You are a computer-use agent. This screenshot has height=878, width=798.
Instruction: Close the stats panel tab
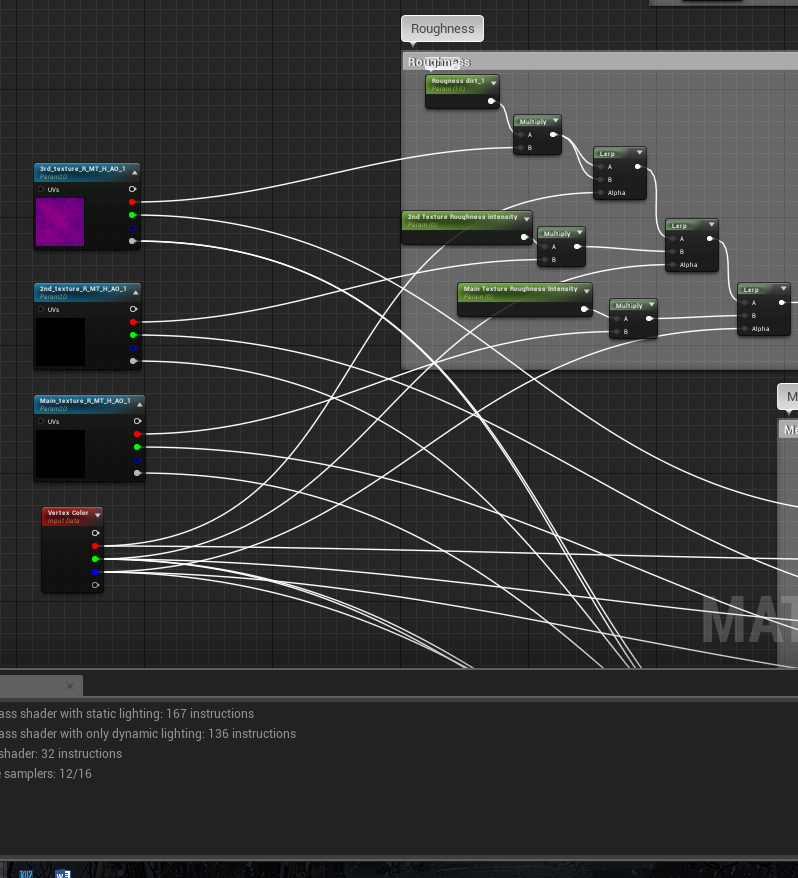(70, 686)
